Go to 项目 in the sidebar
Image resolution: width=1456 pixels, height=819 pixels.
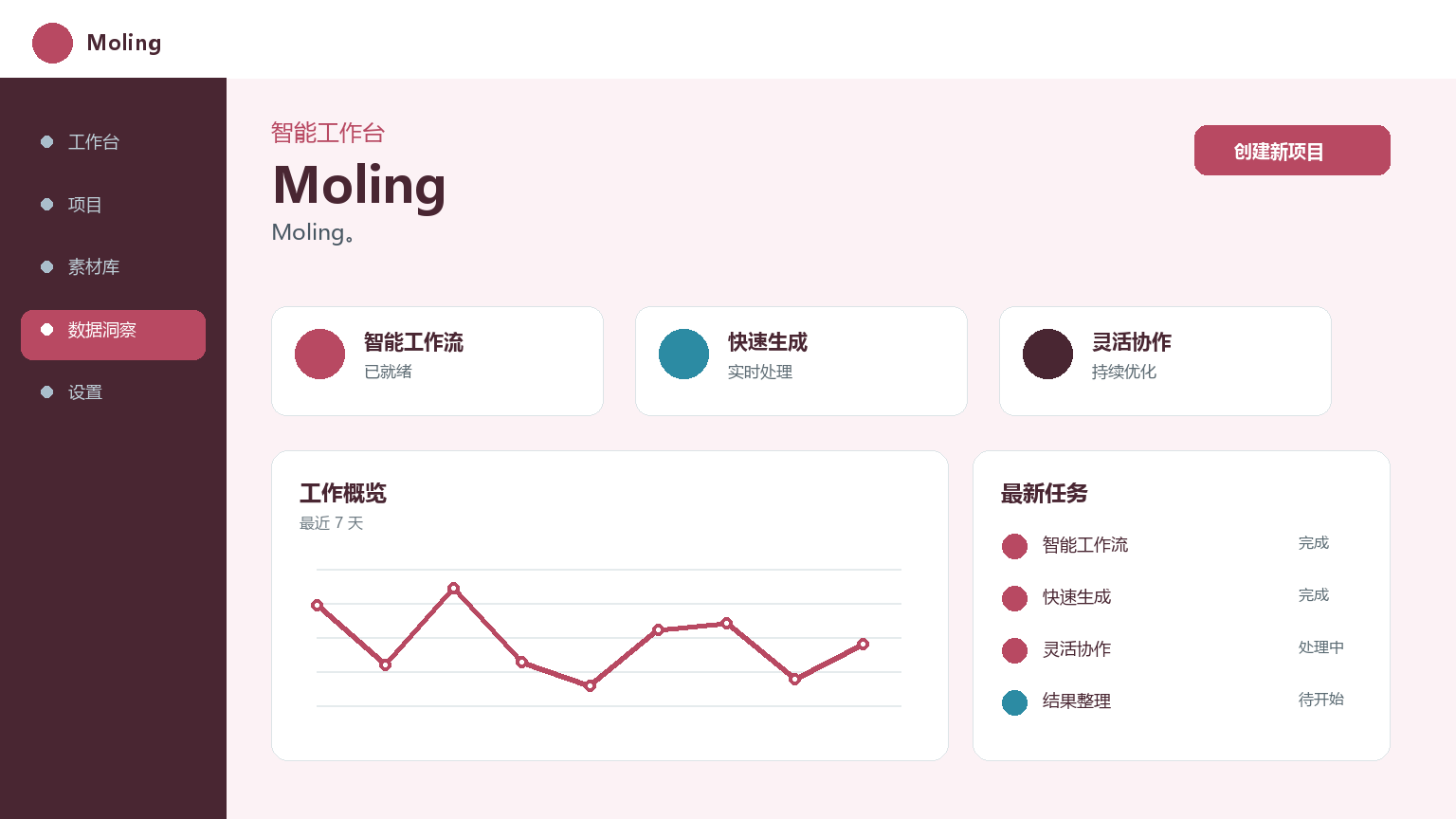pyautogui.click(x=113, y=205)
